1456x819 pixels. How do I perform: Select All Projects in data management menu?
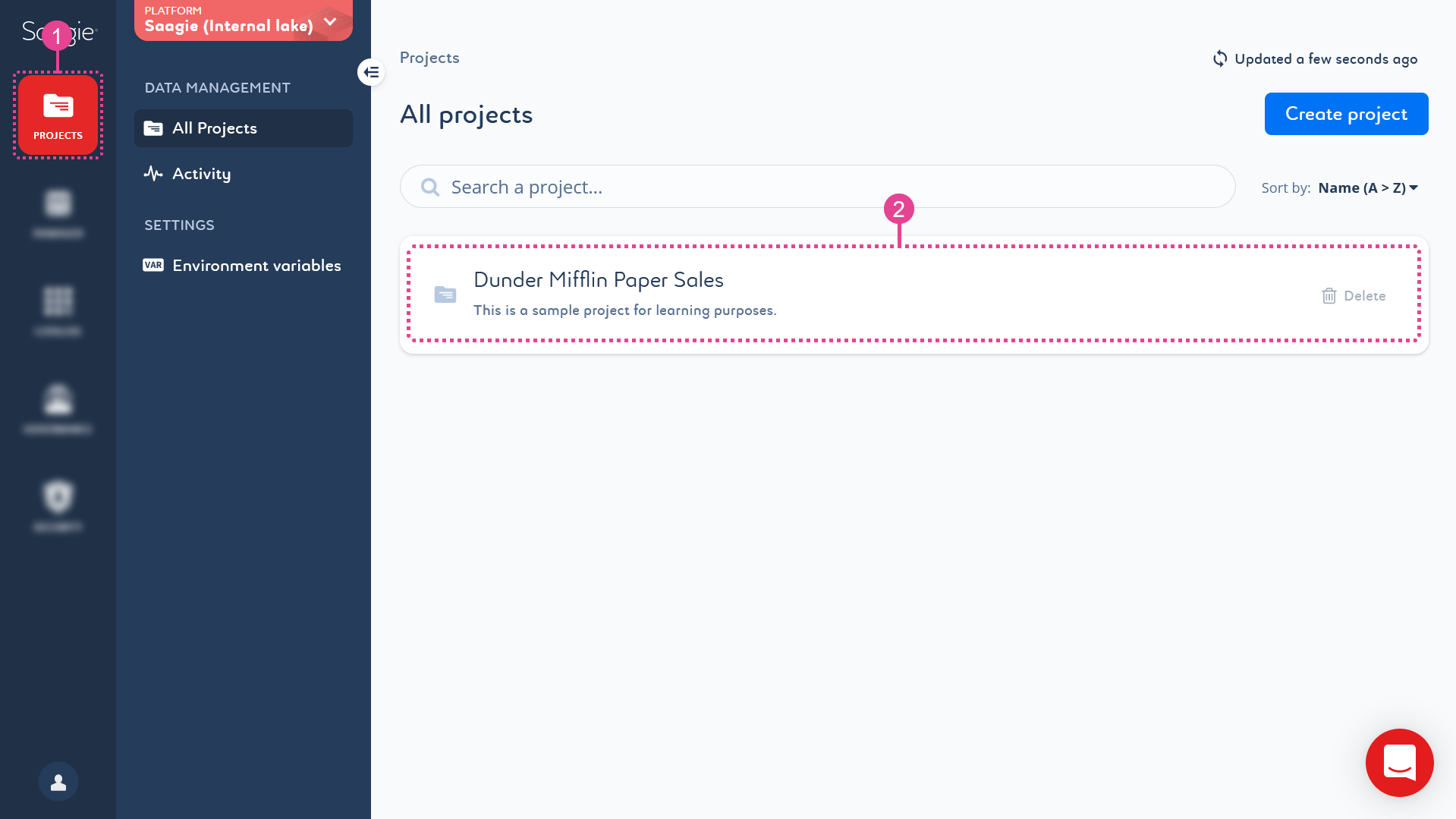coord(243,128)
